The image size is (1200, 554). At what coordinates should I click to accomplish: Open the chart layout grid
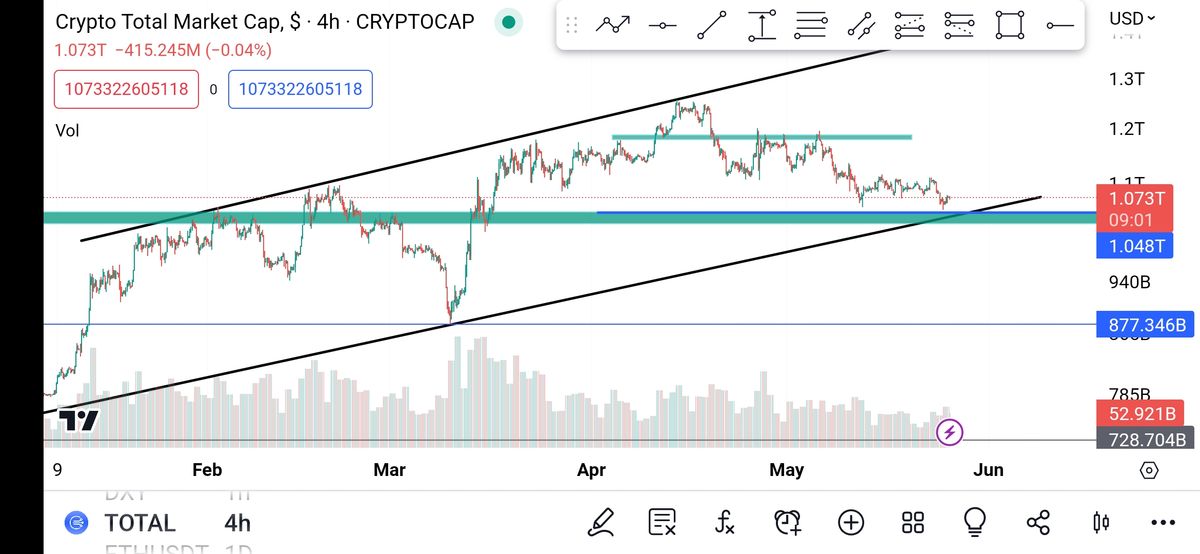click(x=912, y=522)
